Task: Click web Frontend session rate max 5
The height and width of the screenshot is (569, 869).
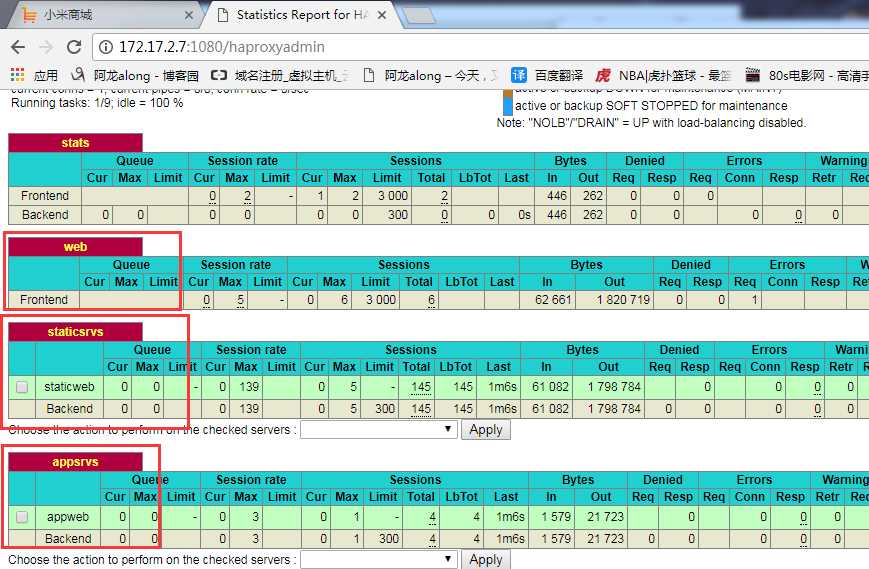Action: point(240,300)
